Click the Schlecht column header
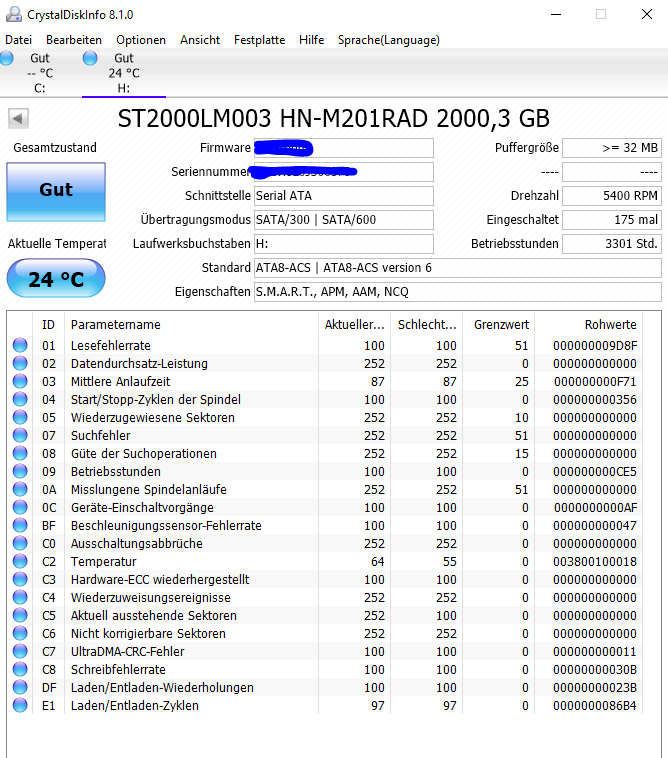The image size is (668, 758). [426, 324]
